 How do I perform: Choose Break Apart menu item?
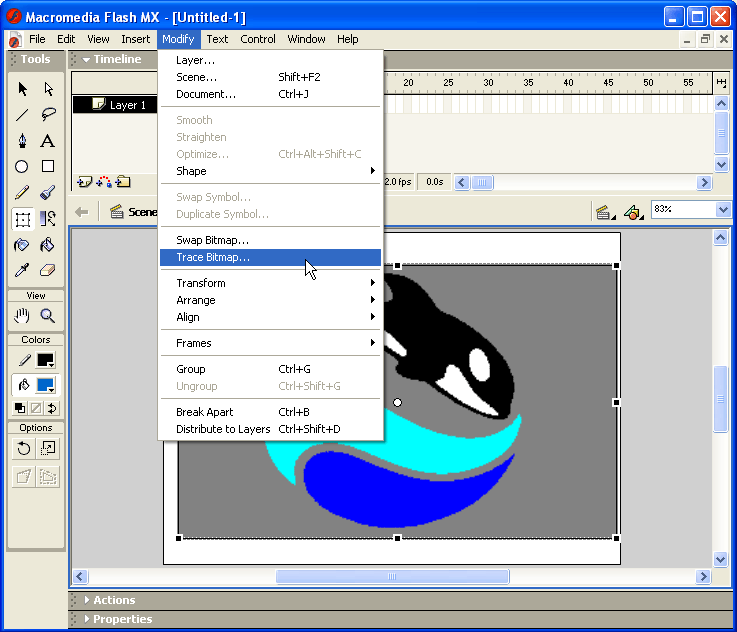[270, 412]
